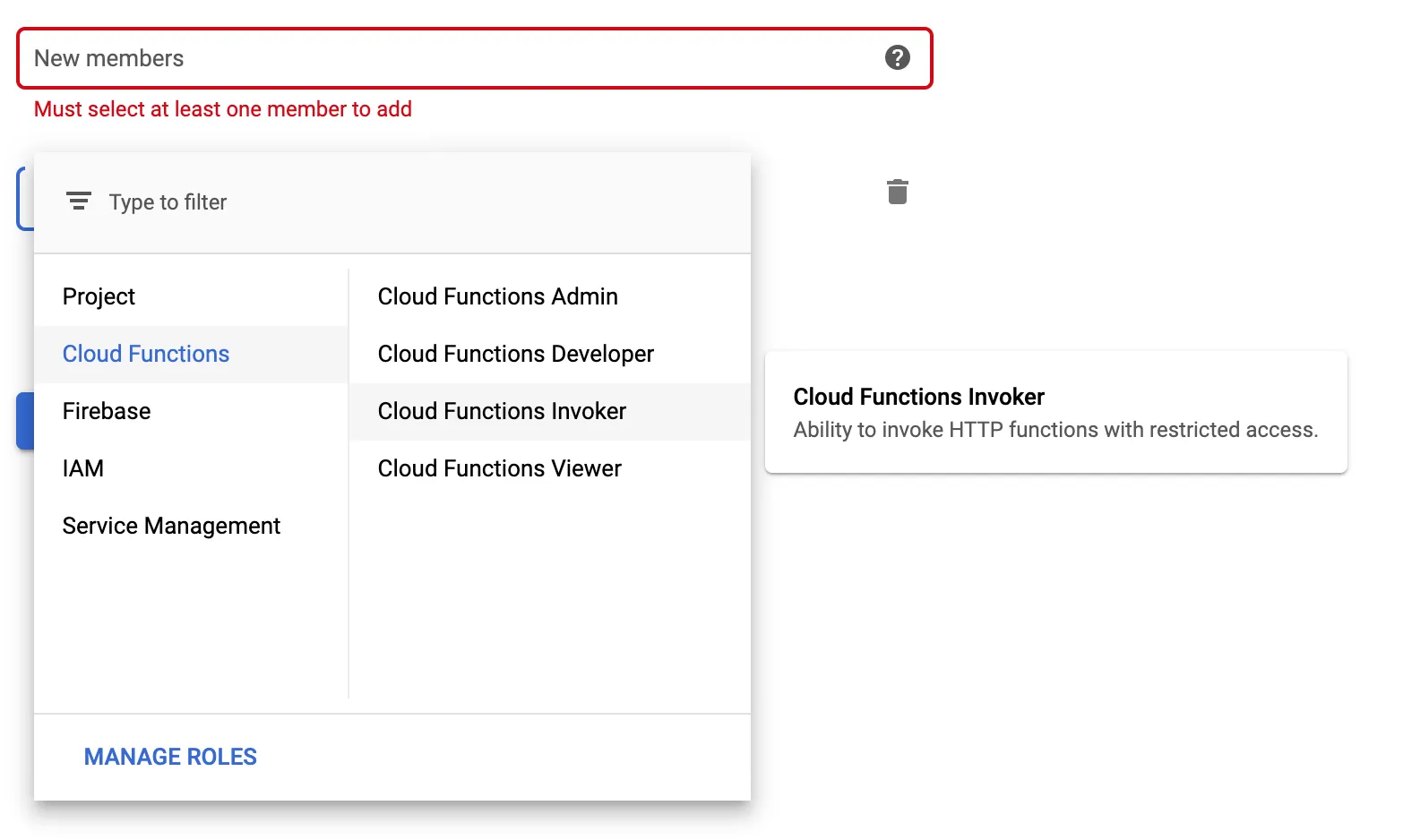Select the Cloud Functions Invoker role
This screenshot has height=840, width=1403.
pyautogui.click(x=502, y=411)
